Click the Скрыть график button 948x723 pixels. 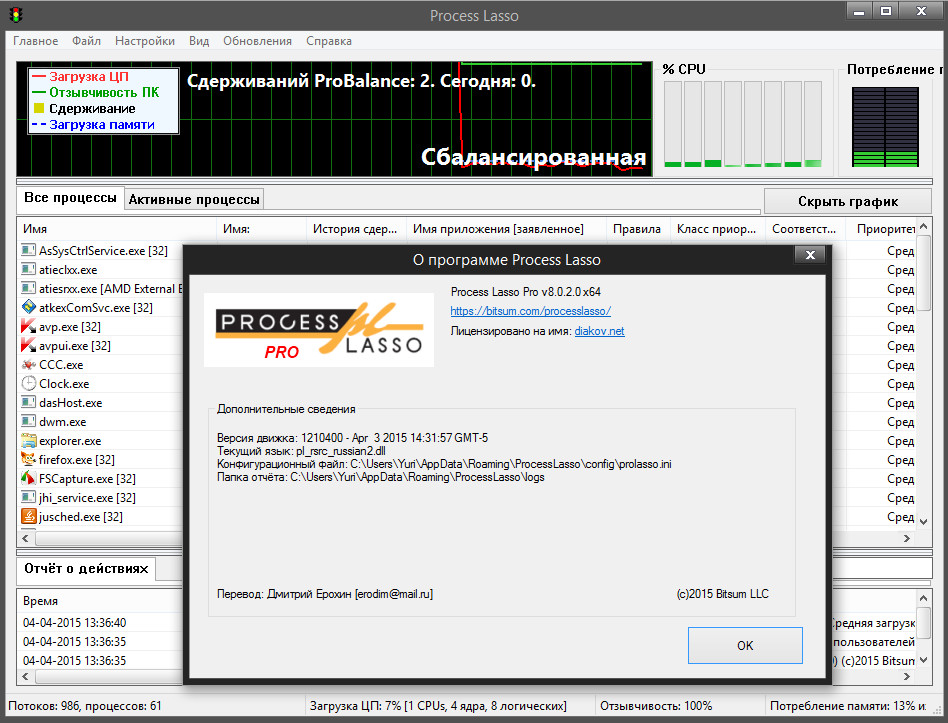[848, 201]
